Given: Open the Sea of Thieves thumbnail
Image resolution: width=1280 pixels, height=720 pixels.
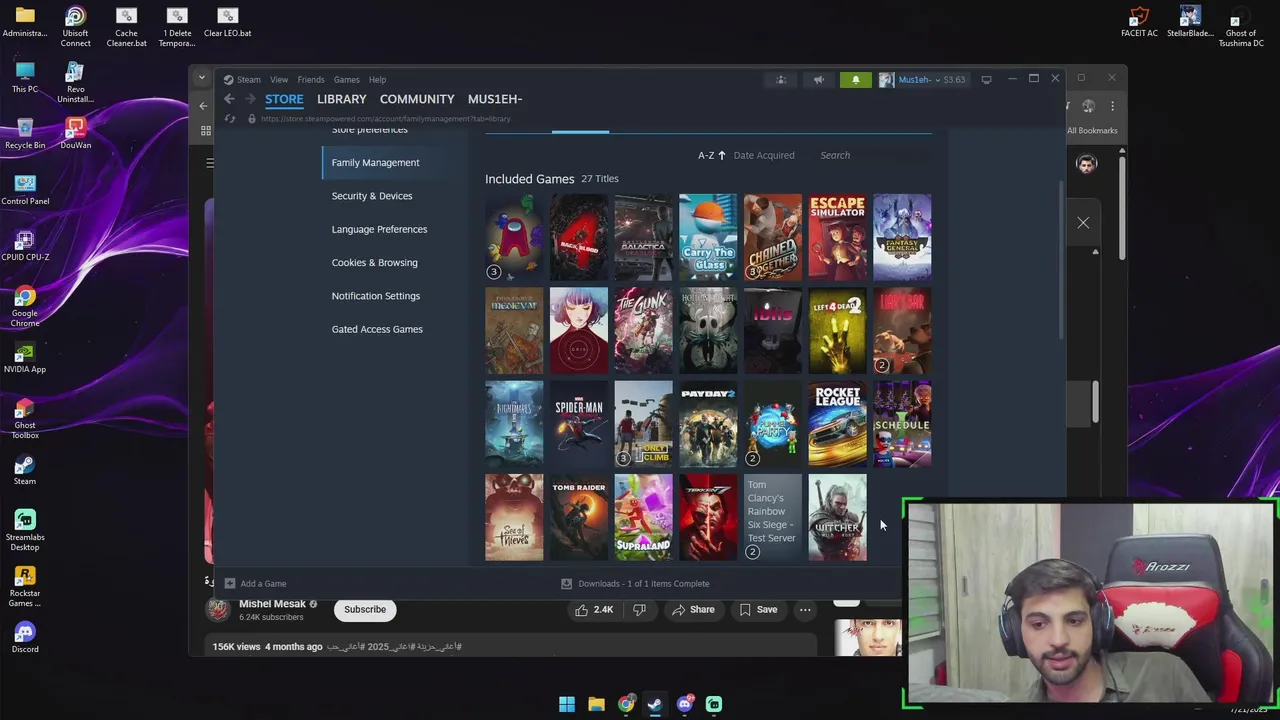Looking at the screenshot, I should 514,517.
